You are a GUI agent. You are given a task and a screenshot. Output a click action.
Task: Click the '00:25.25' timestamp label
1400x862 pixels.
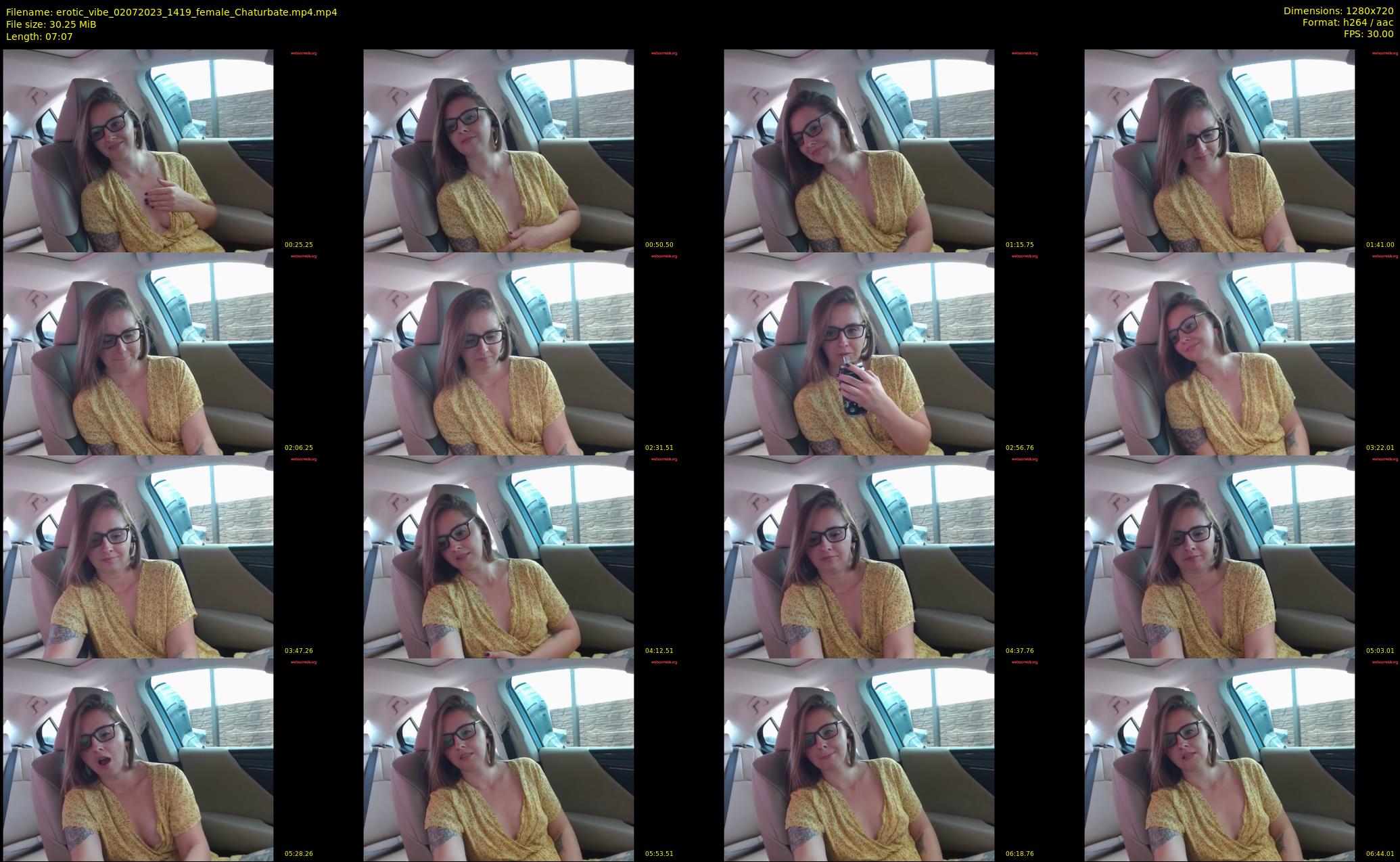pyautogui.click(x=299, y=245)
